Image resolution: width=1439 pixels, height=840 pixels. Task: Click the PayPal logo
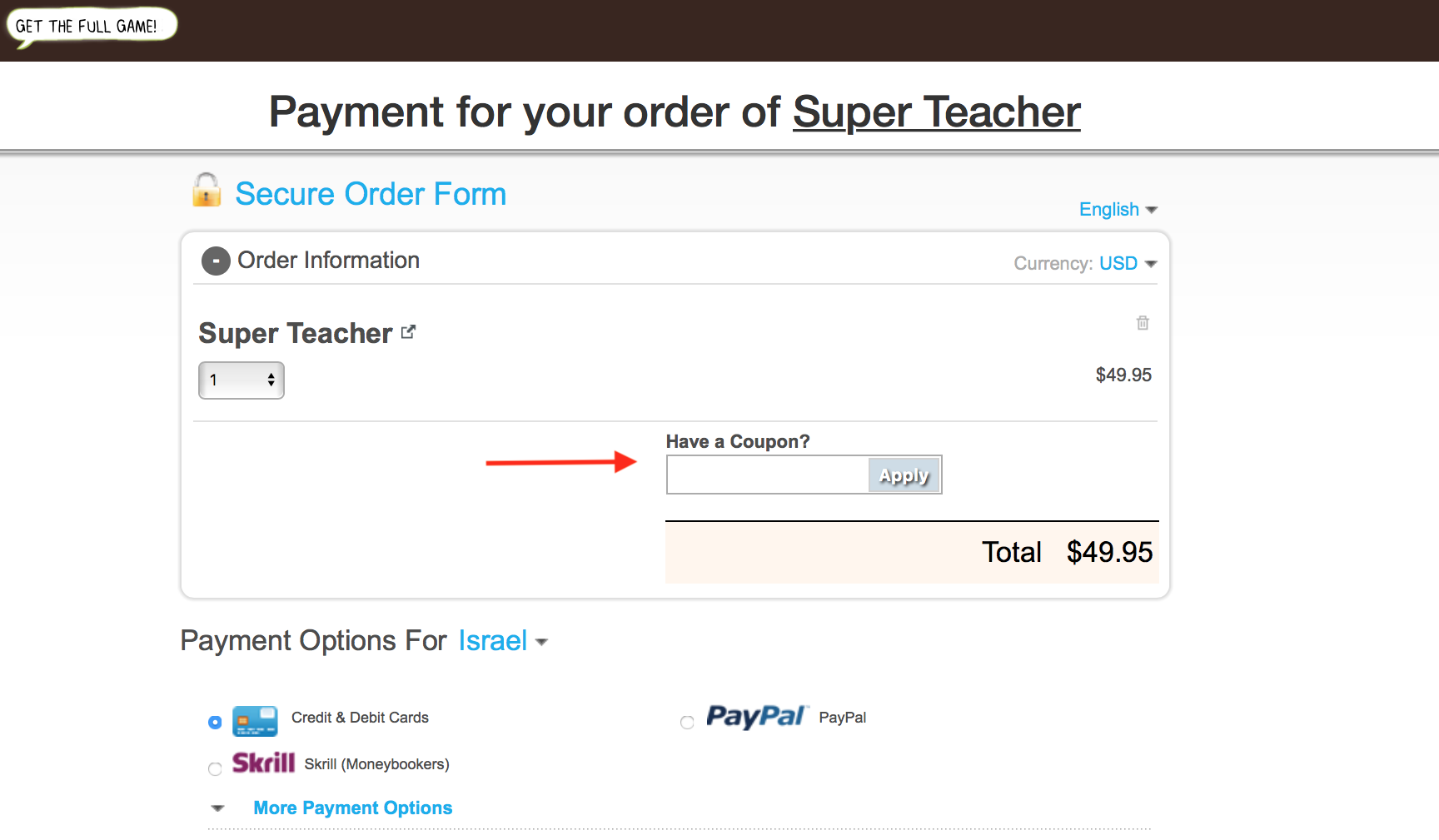tap(757, 717)
